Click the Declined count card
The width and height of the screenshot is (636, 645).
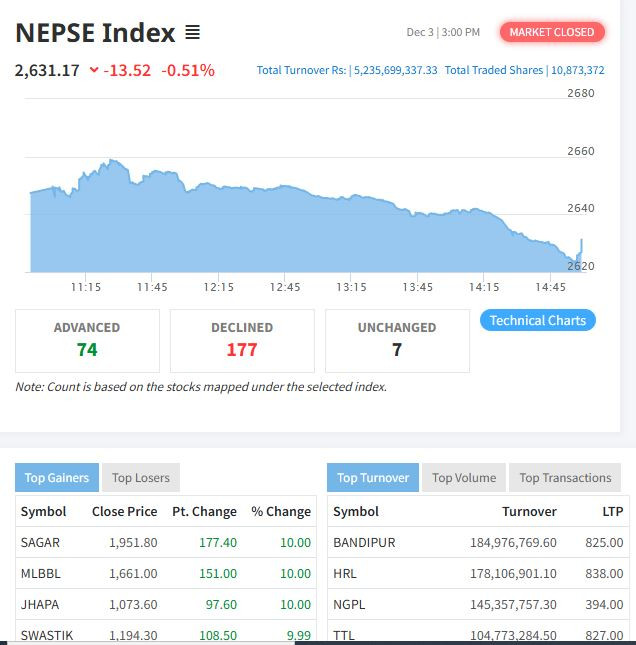pyautogui.click(x=242, y=340)
